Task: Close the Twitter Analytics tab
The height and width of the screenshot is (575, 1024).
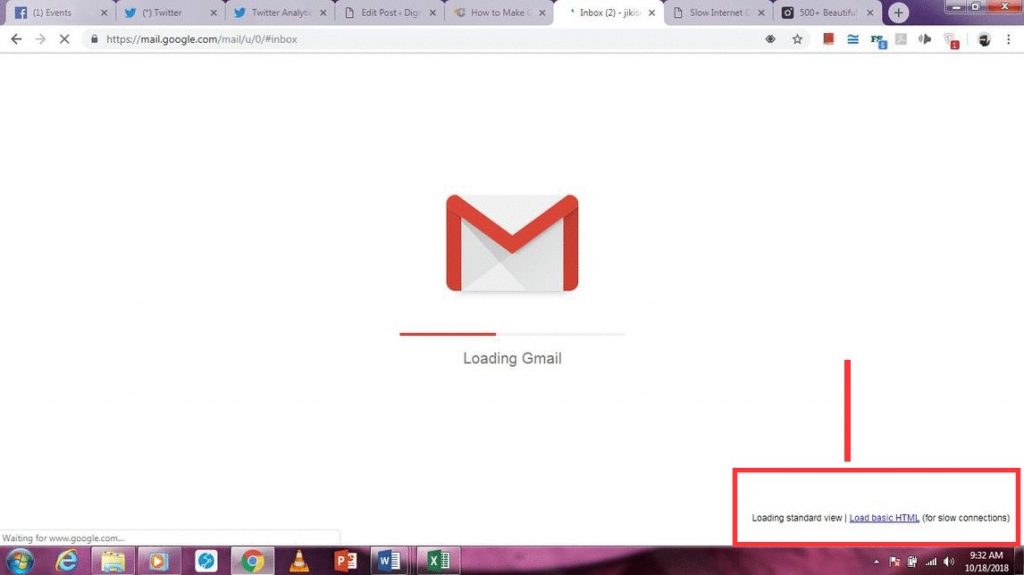Action: point(323,12)
